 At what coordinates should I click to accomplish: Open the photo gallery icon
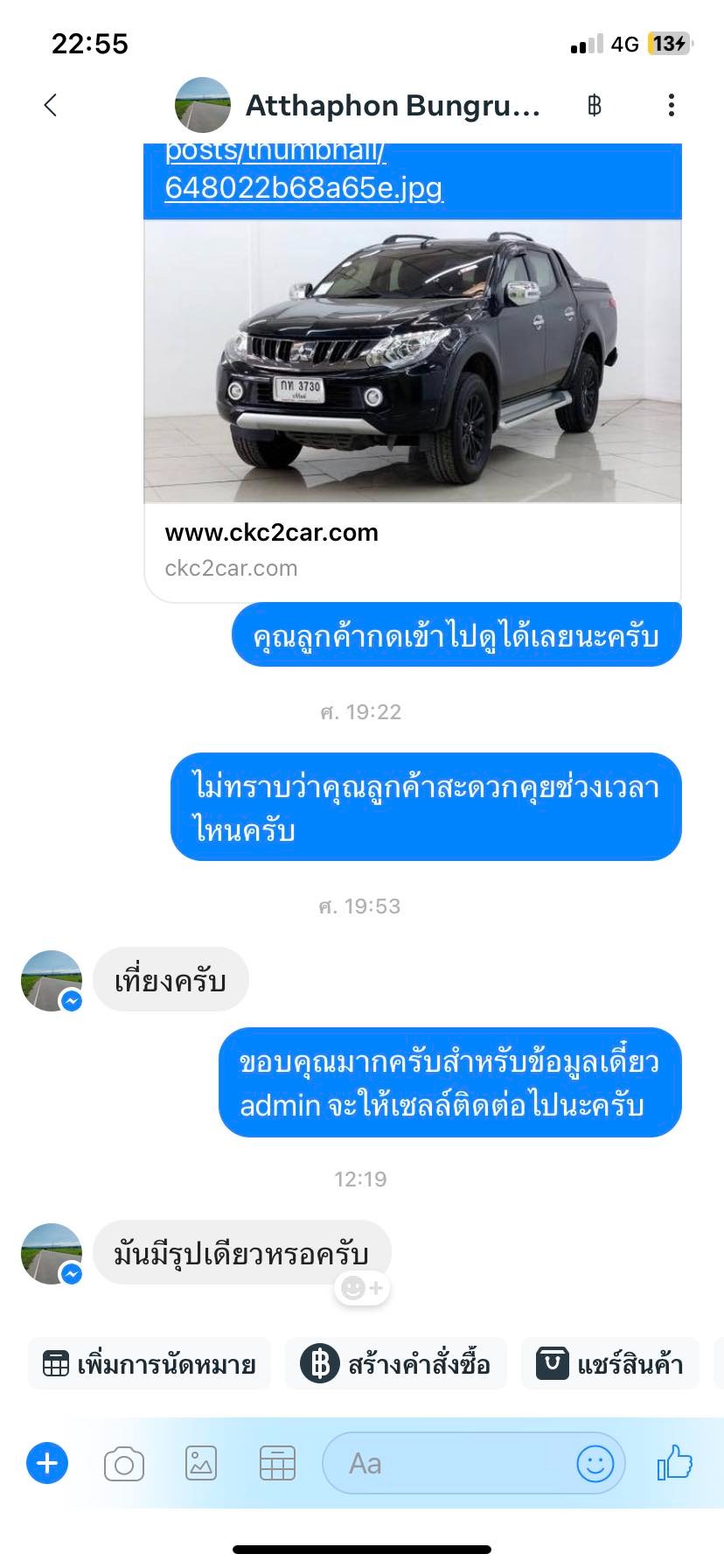tap(201, 1463)
